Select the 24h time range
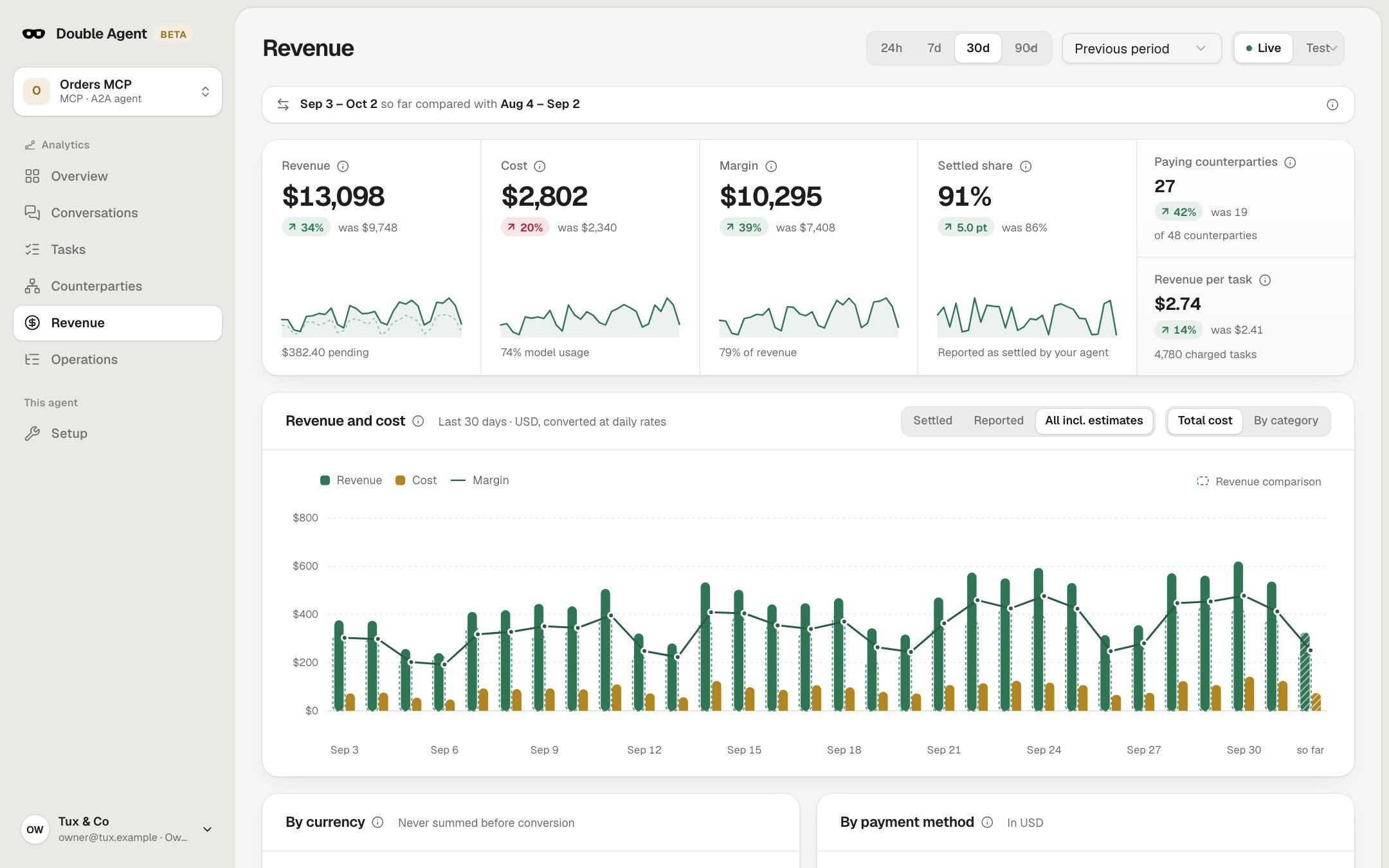This screenshot has width=1389, height=868. (891, 48)
